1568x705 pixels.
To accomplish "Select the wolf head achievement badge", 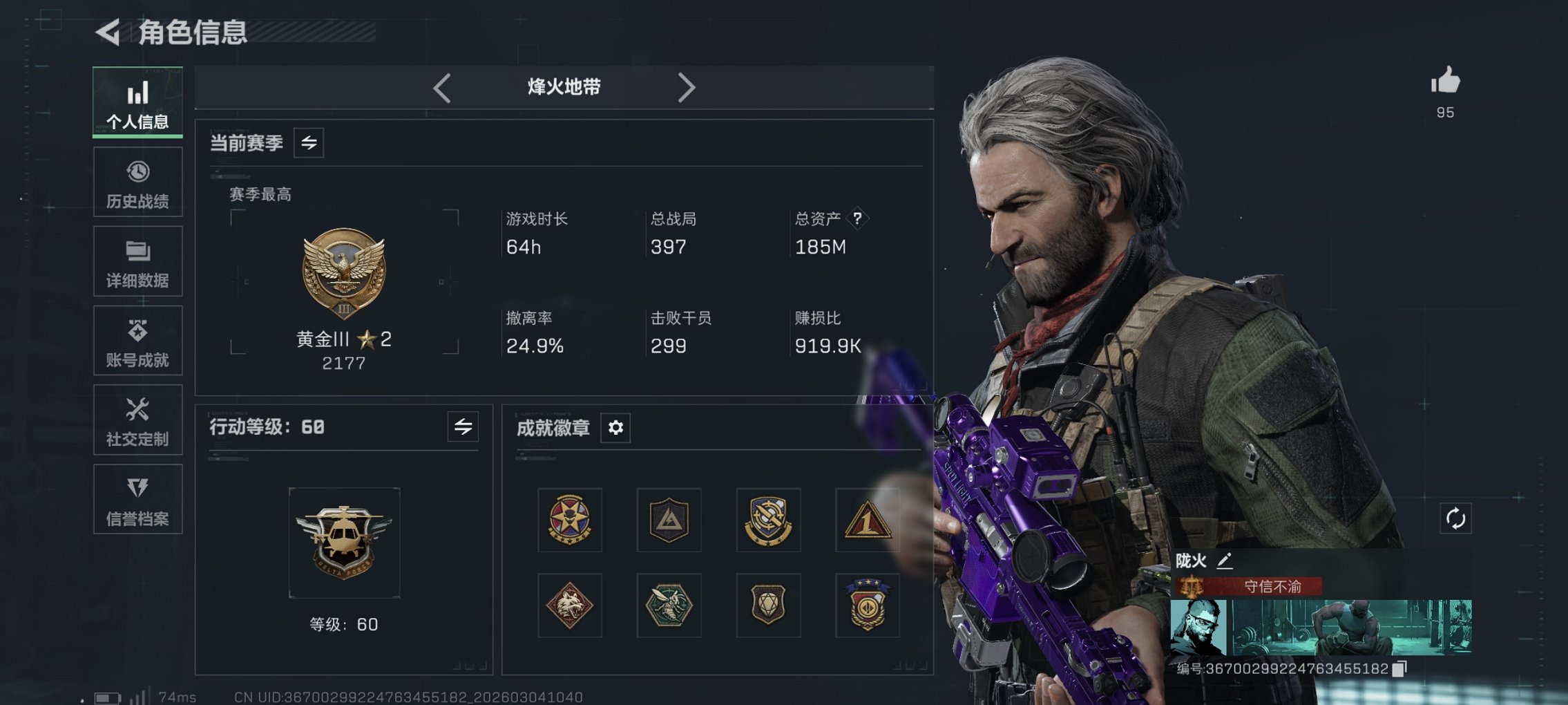I will coord(570,605).
